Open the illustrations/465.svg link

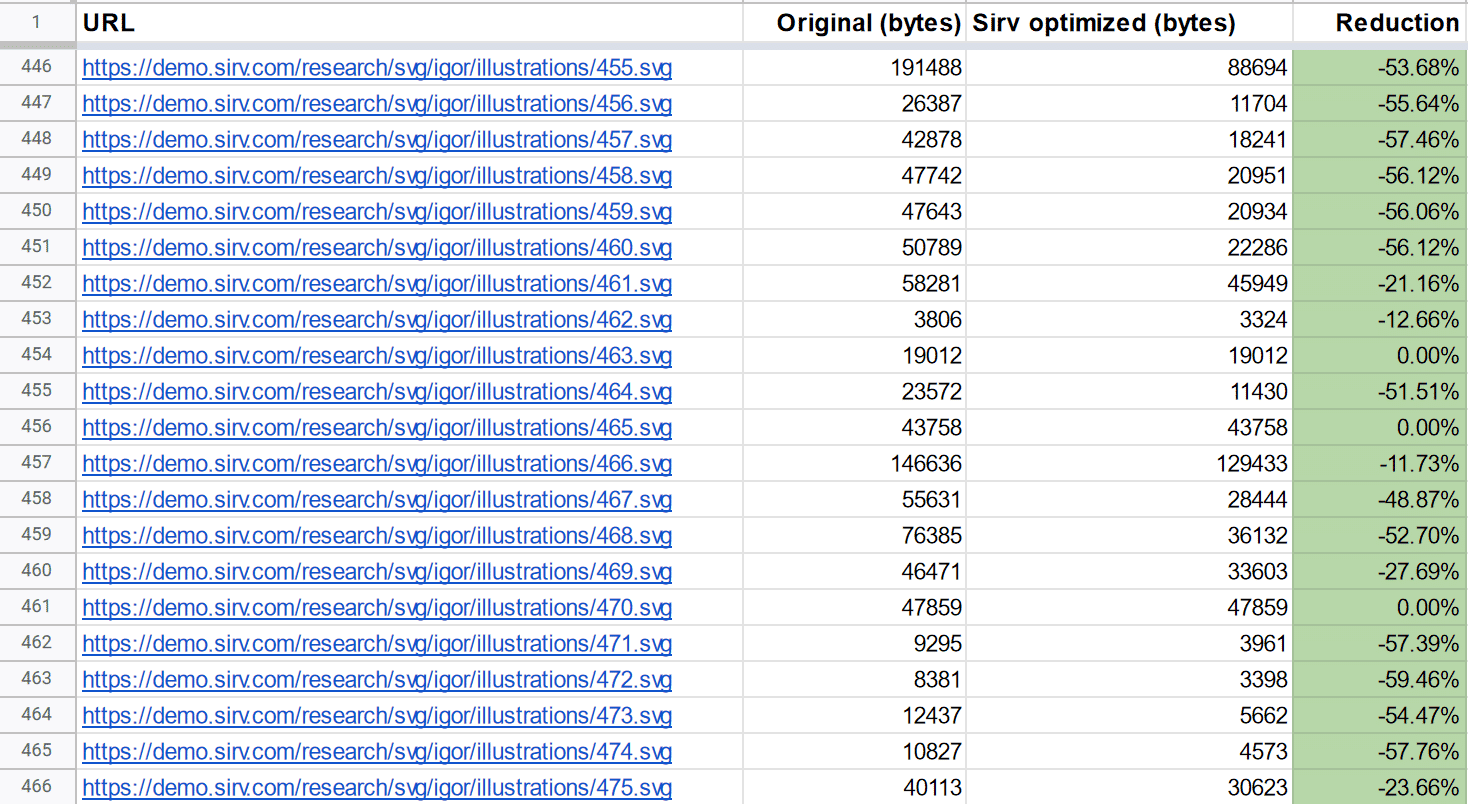[377, 428]
